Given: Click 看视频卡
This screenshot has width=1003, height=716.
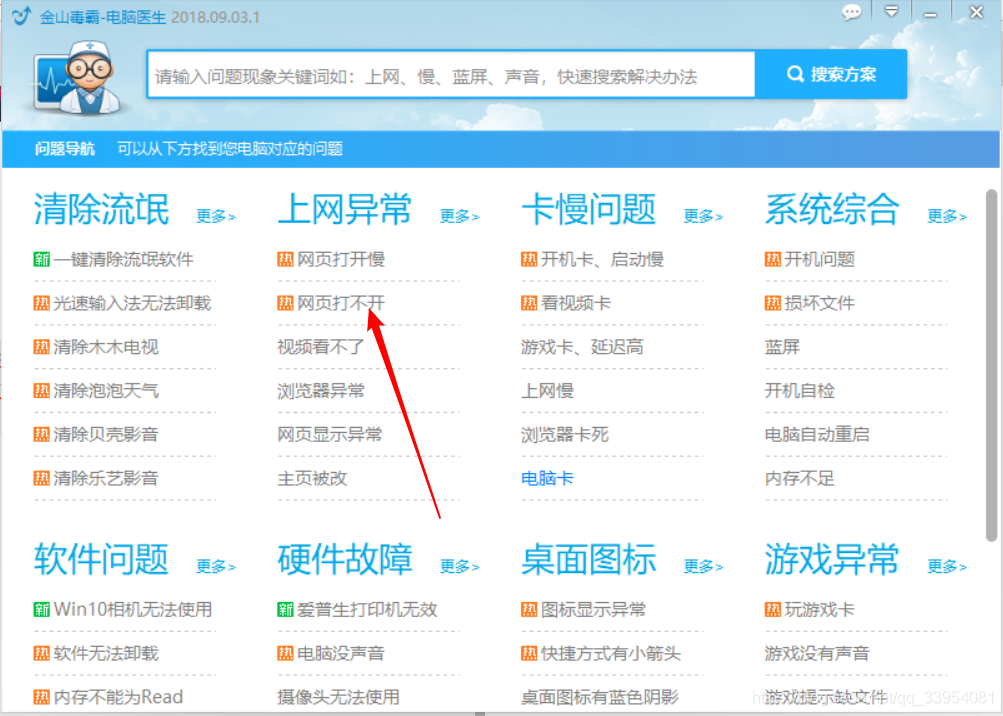Looking at the screenshot, I should click(x=576, y=303).
